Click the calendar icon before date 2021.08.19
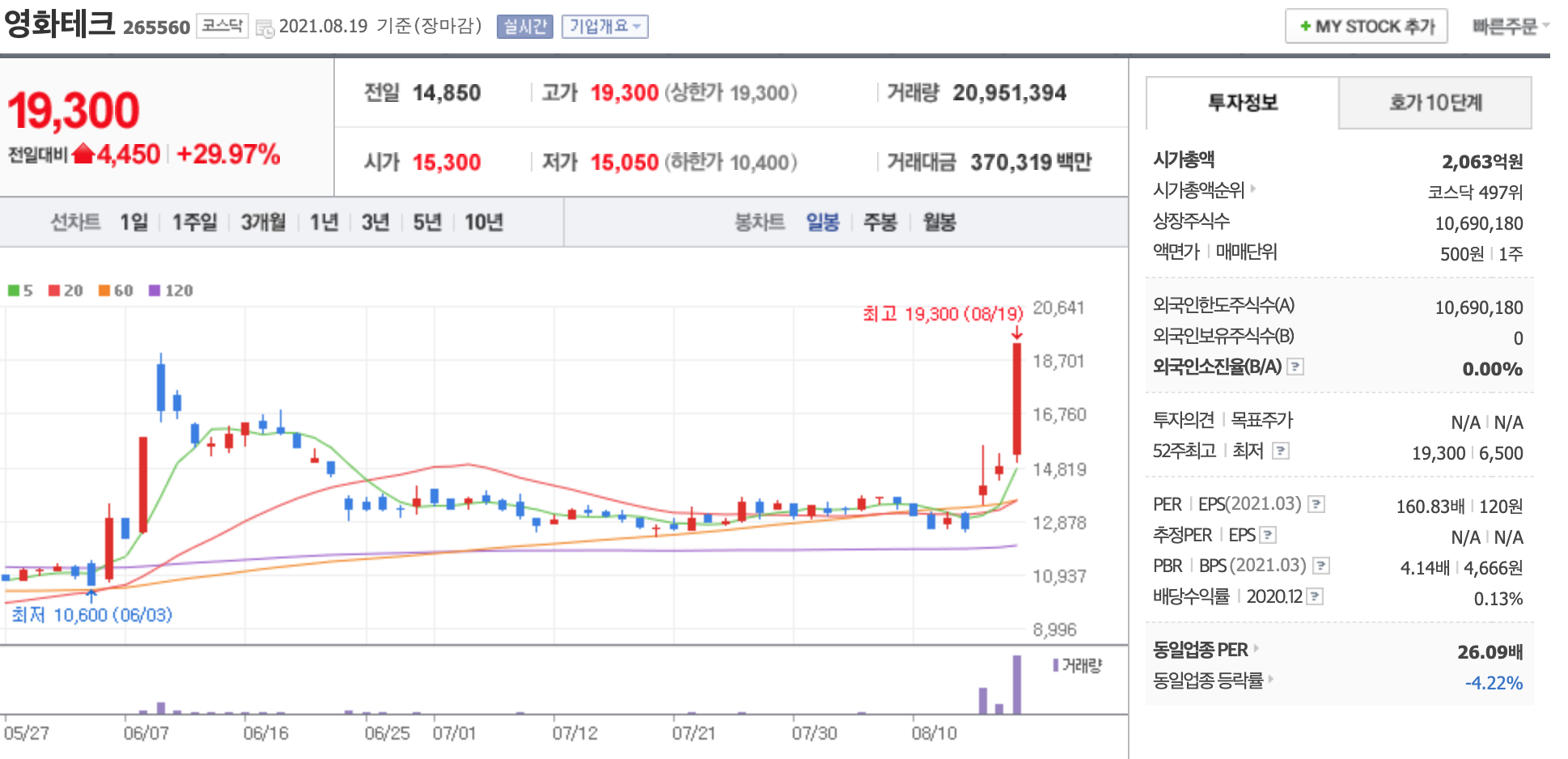The height and width of the screenshot is (759, 1568). 265,28
